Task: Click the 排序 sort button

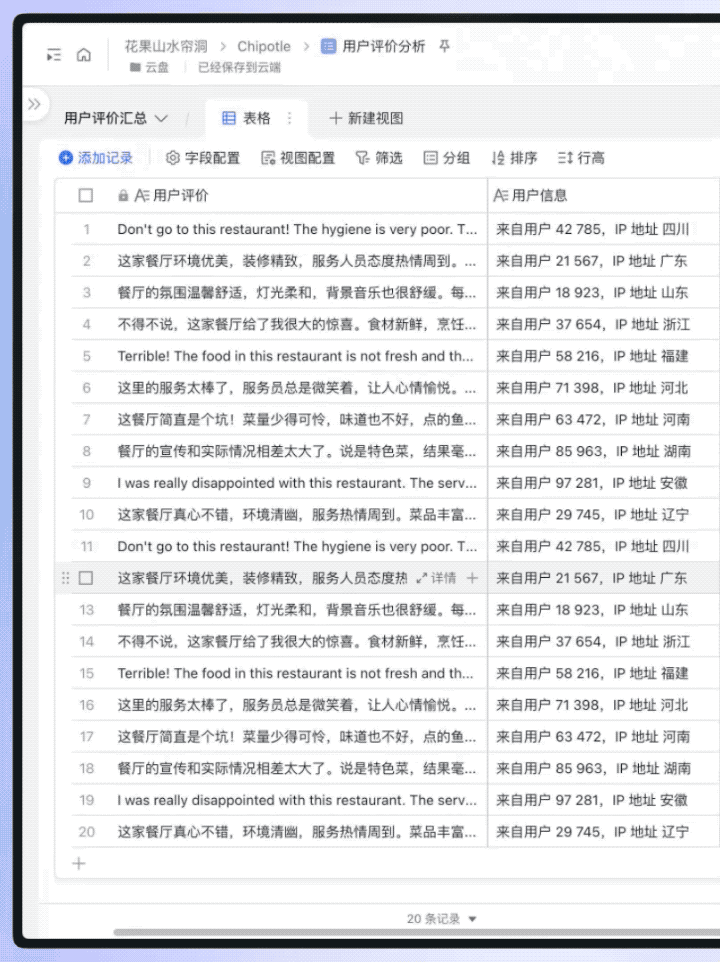Action: click(x=515, y=158)
